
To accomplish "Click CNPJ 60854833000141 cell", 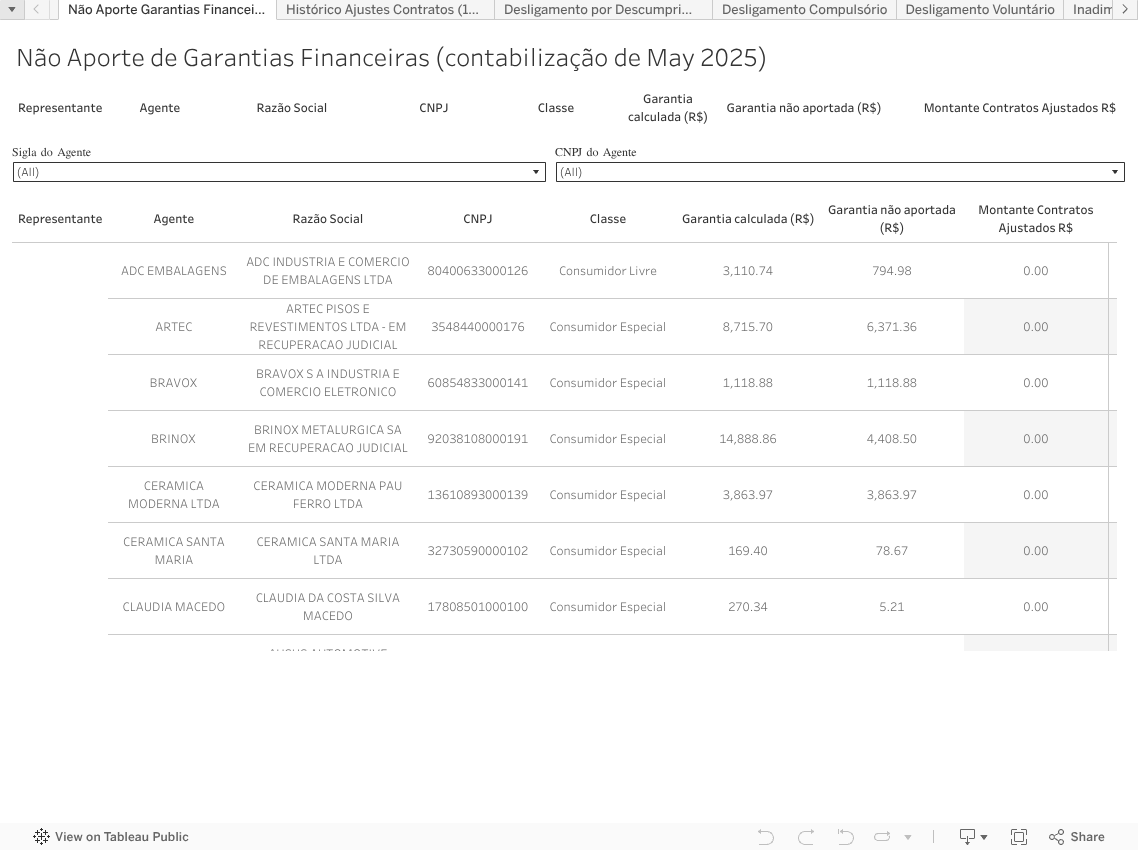I will point(478,383).
